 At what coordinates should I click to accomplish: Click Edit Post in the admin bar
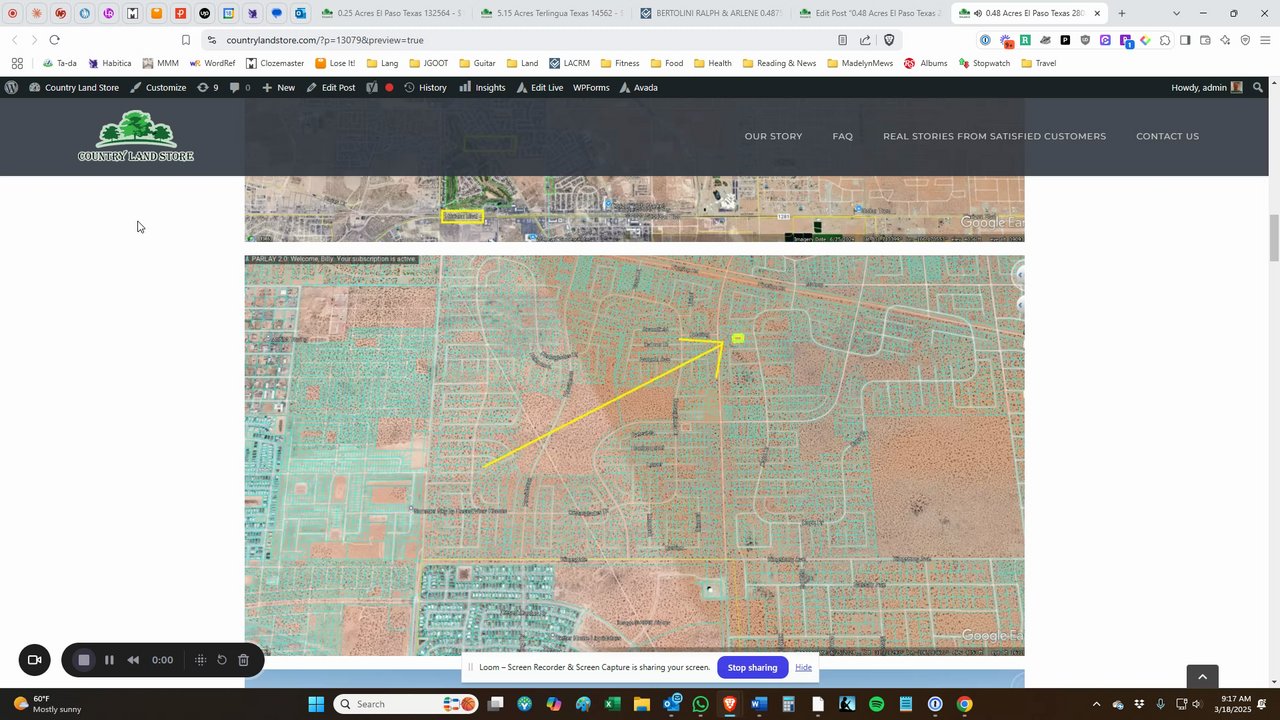[x=331, y=88]
